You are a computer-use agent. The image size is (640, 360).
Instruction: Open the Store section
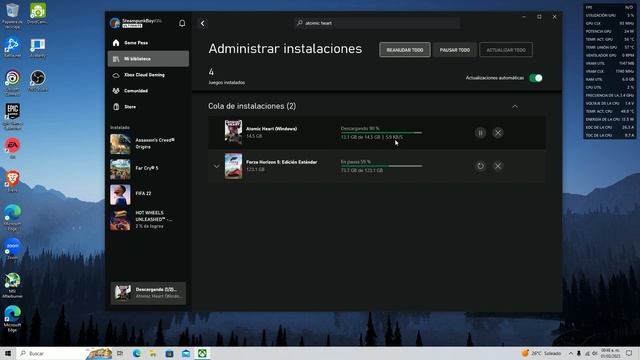tap(148, 107)
